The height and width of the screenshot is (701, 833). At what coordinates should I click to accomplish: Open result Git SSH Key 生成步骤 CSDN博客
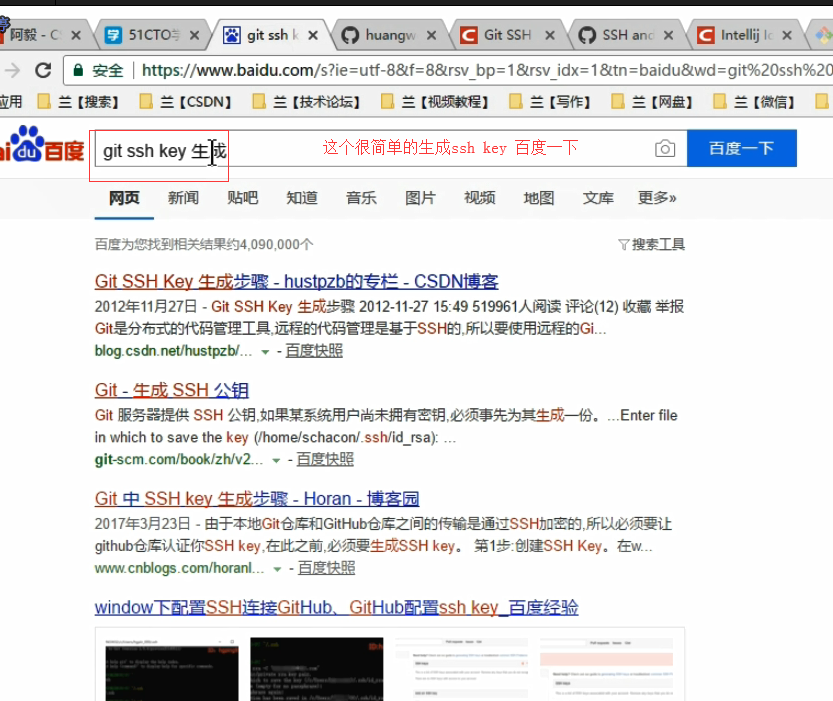click(296, 281)
